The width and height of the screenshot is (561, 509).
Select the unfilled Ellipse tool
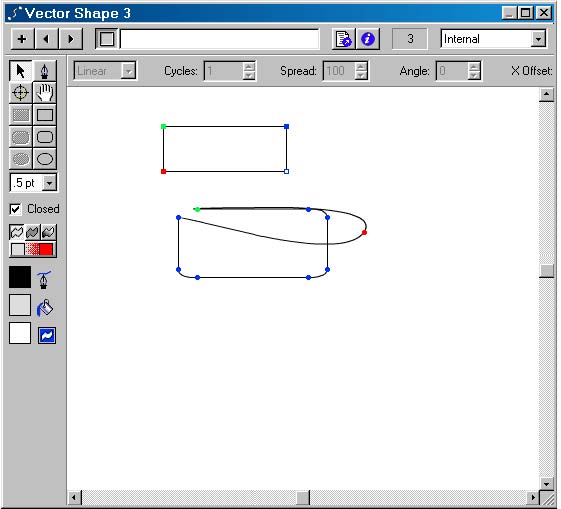44,159
